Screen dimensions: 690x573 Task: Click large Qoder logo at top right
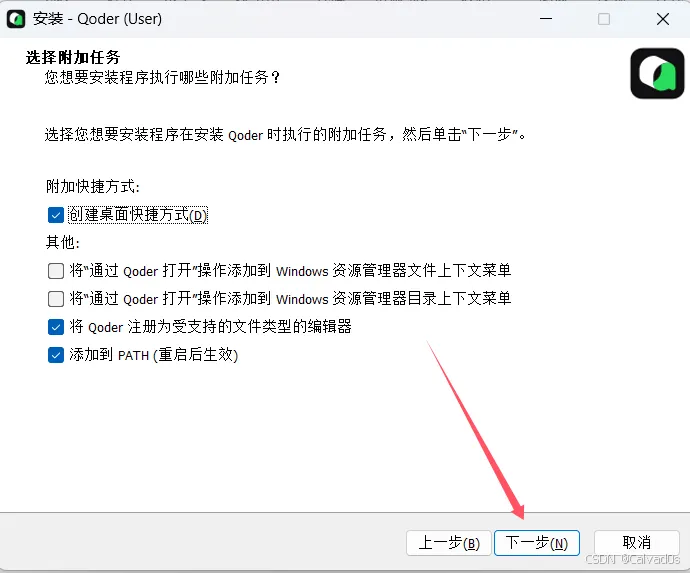pos(657,73)
